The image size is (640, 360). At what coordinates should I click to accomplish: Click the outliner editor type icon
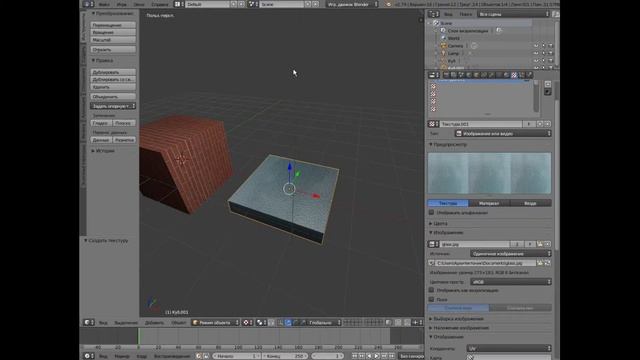pos(433,14)
